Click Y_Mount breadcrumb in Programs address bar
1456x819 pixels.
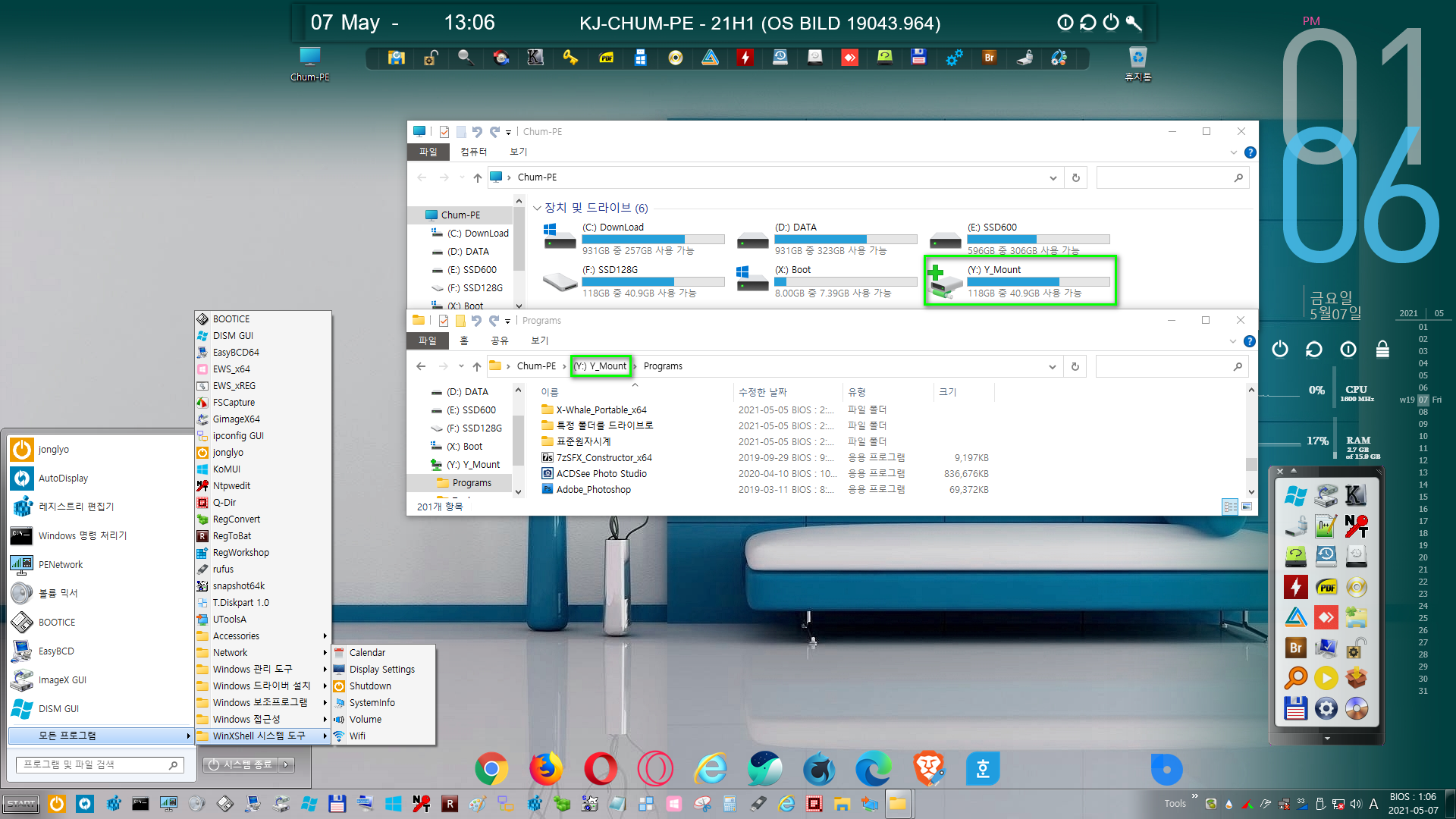601,366
